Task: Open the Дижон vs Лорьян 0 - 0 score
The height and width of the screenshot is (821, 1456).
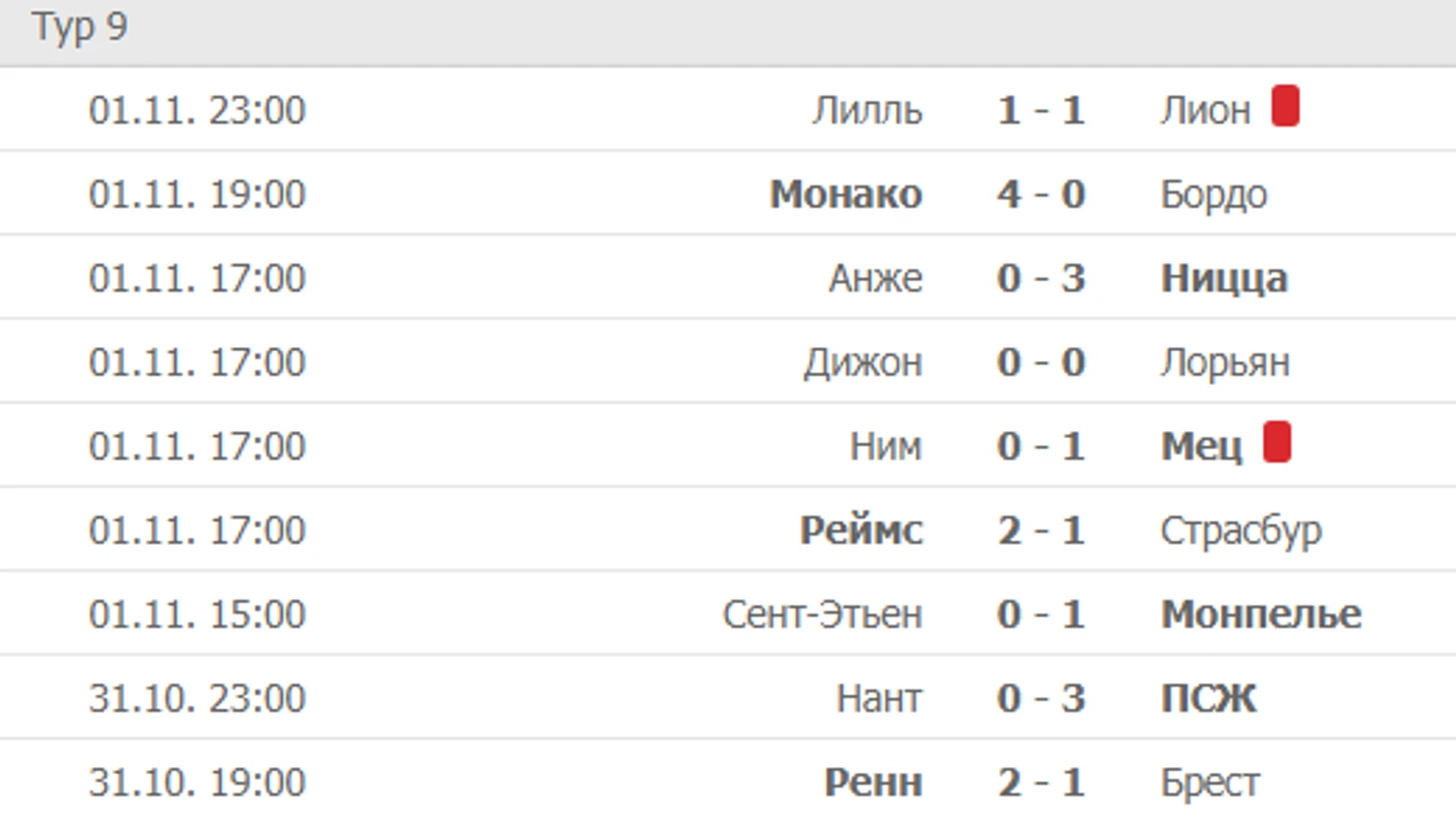Action: 1040,362
